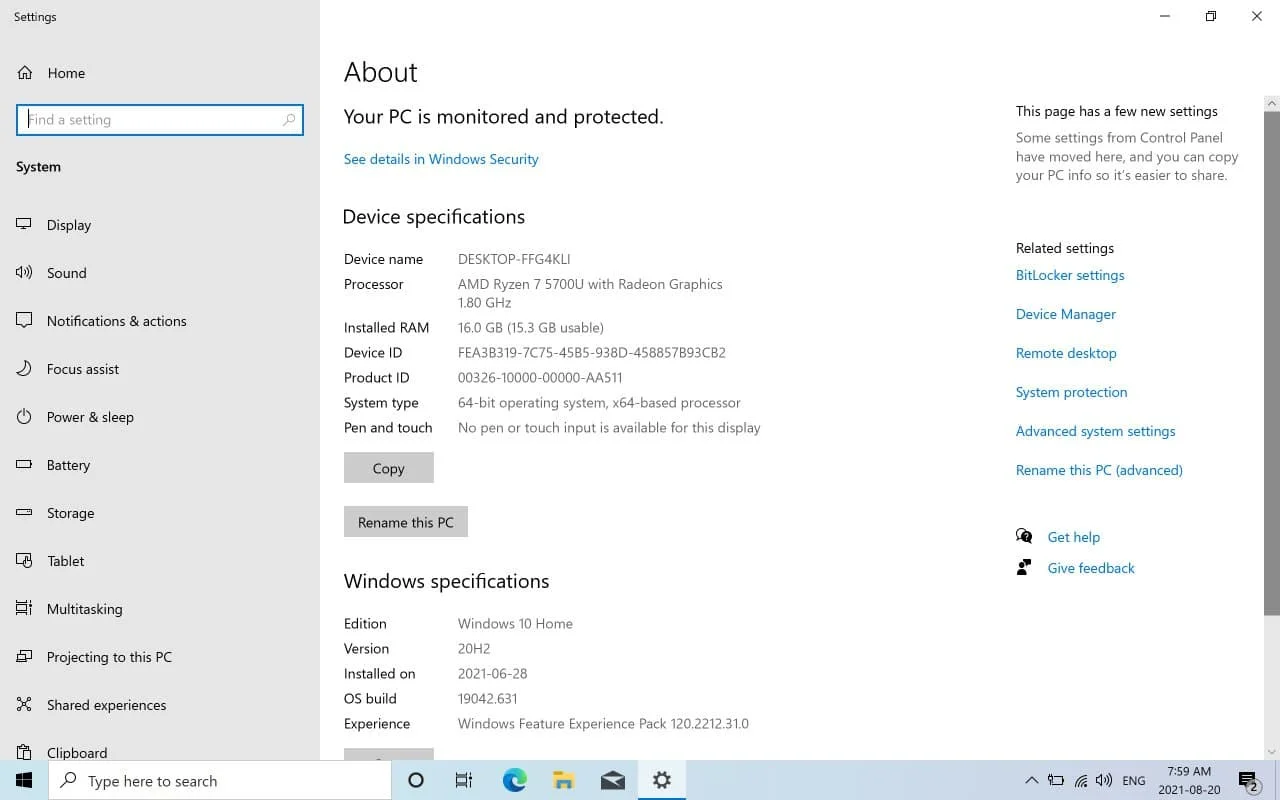Click Rename this PC (advanced) link
This screenshot has height=800, width=1280.
1099,470
